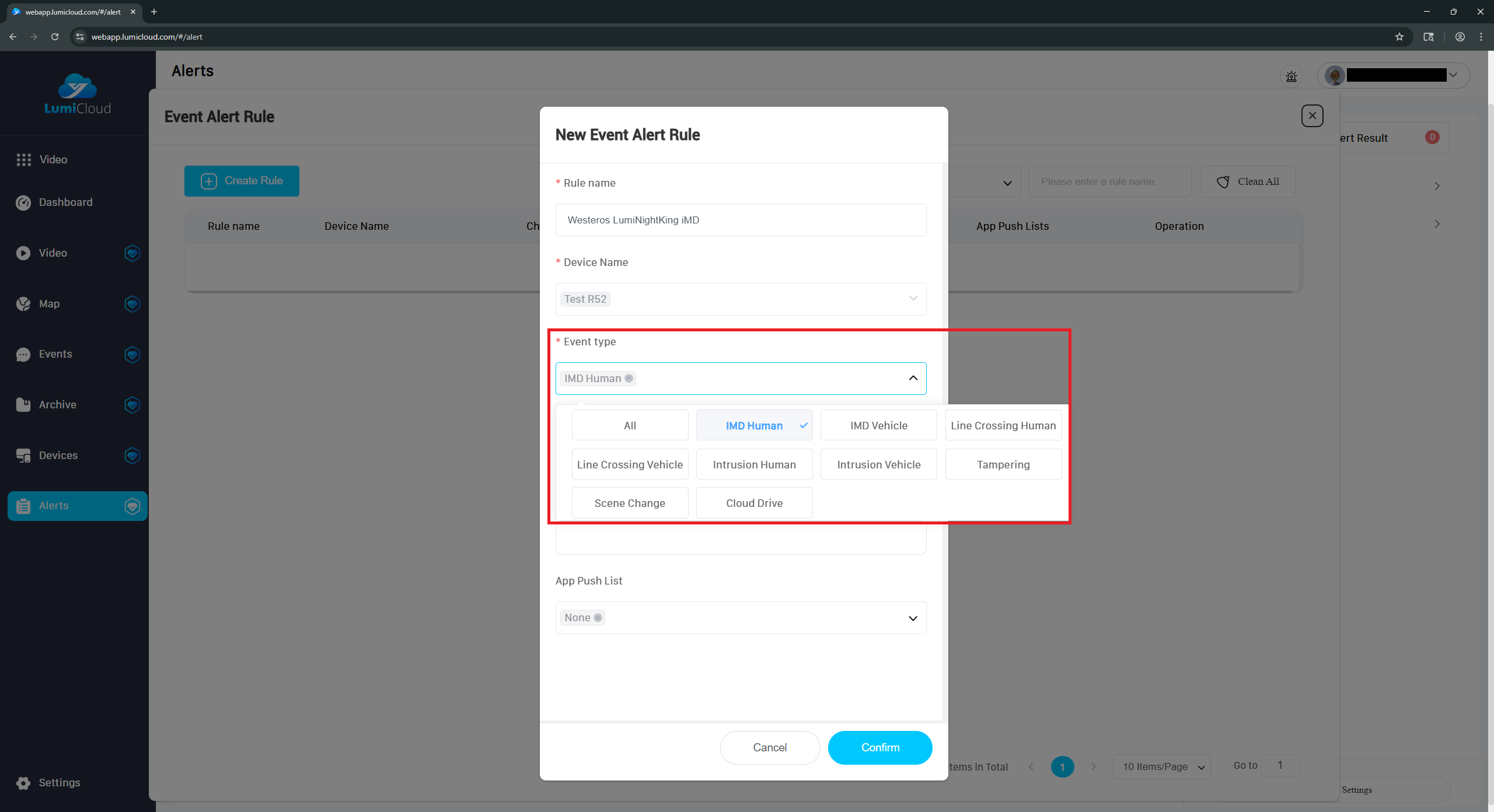Go to Devices in the sidebar
This screenshot has width=1494, height=812.
coord(58,456)
